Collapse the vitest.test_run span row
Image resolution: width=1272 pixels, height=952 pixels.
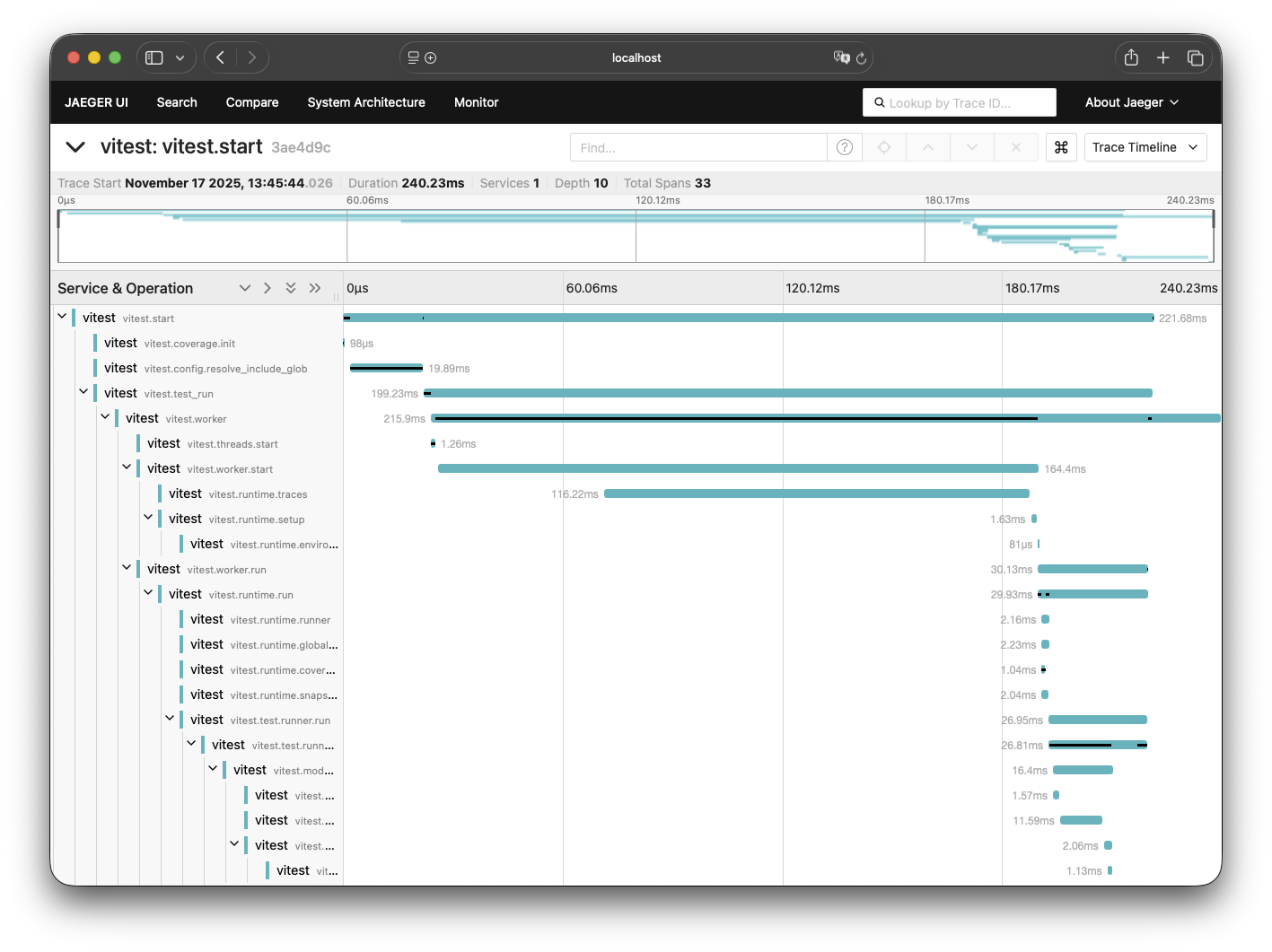pos(83,393)
